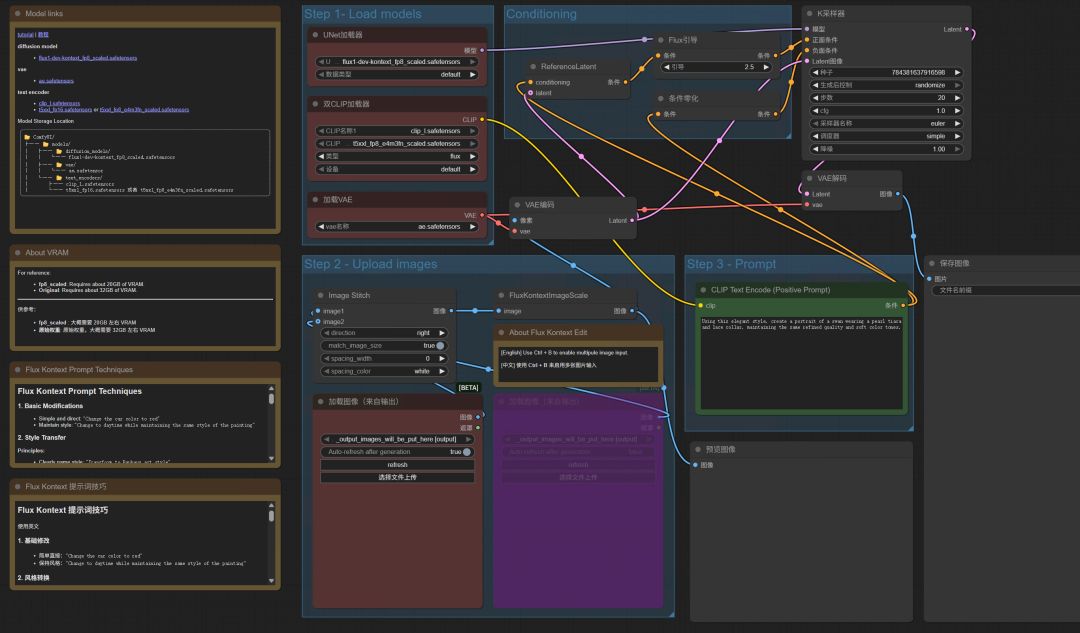Click the VAE output port on 加载VAE node

[482, 215]
